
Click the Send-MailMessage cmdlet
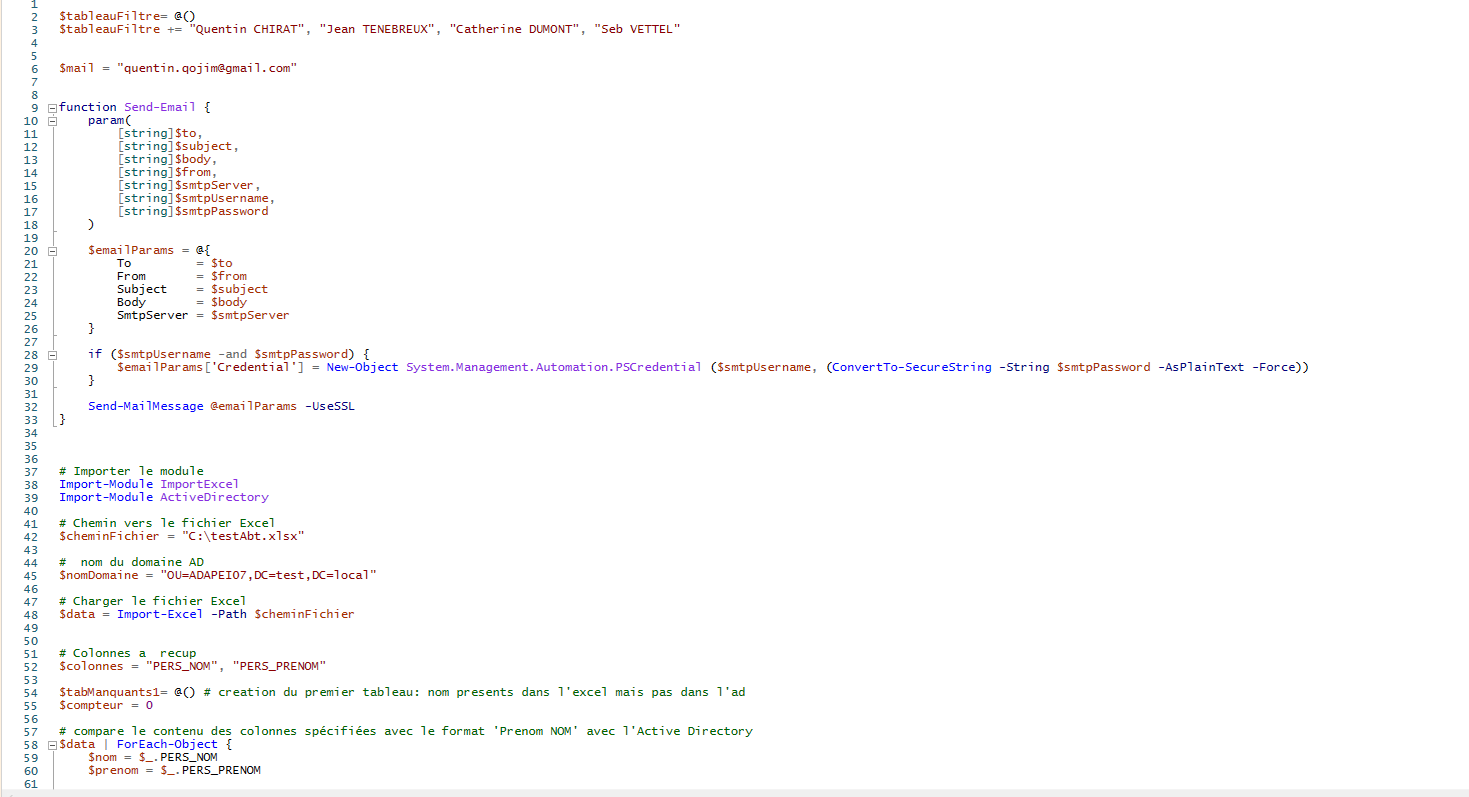(146, 406)
